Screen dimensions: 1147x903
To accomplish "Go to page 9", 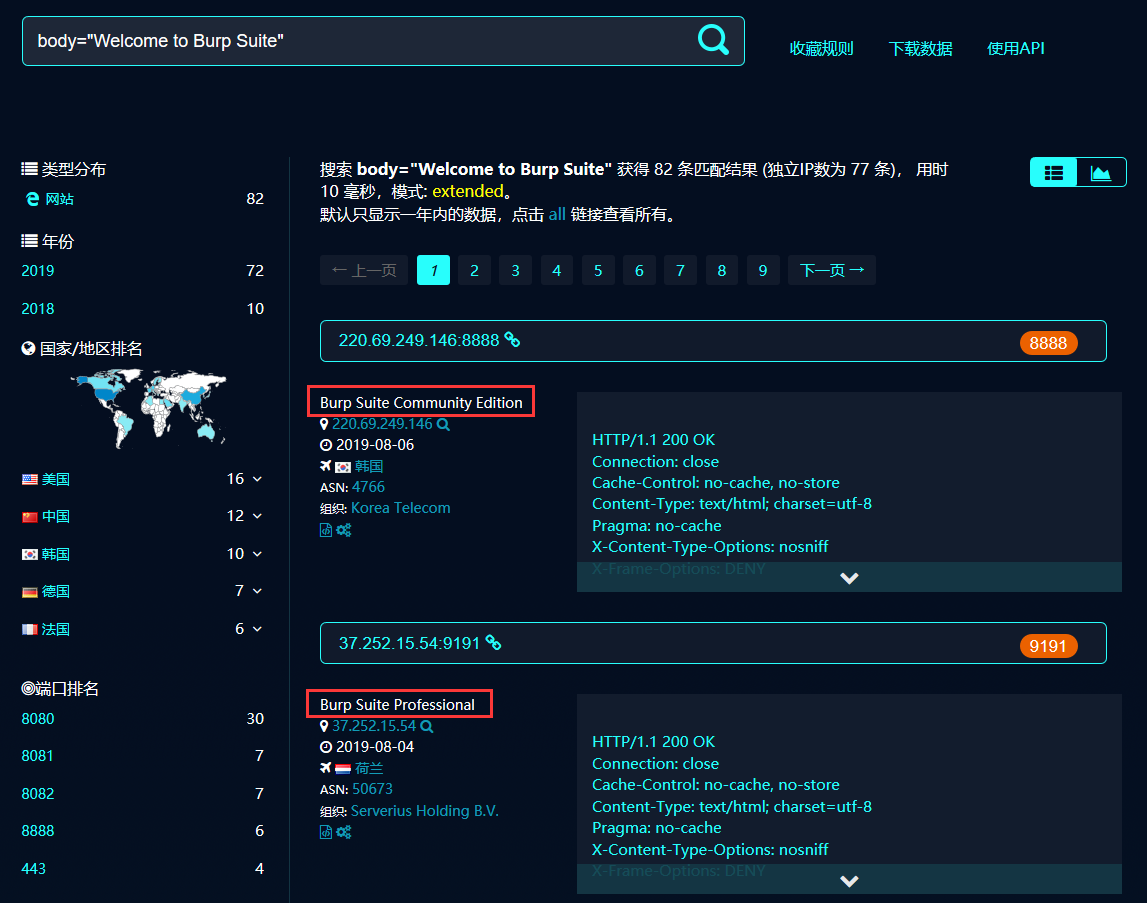I will tap(763, 271).
